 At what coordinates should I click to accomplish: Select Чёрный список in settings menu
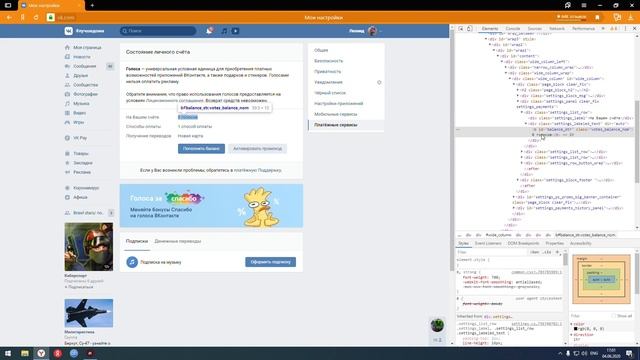[330, 93]
